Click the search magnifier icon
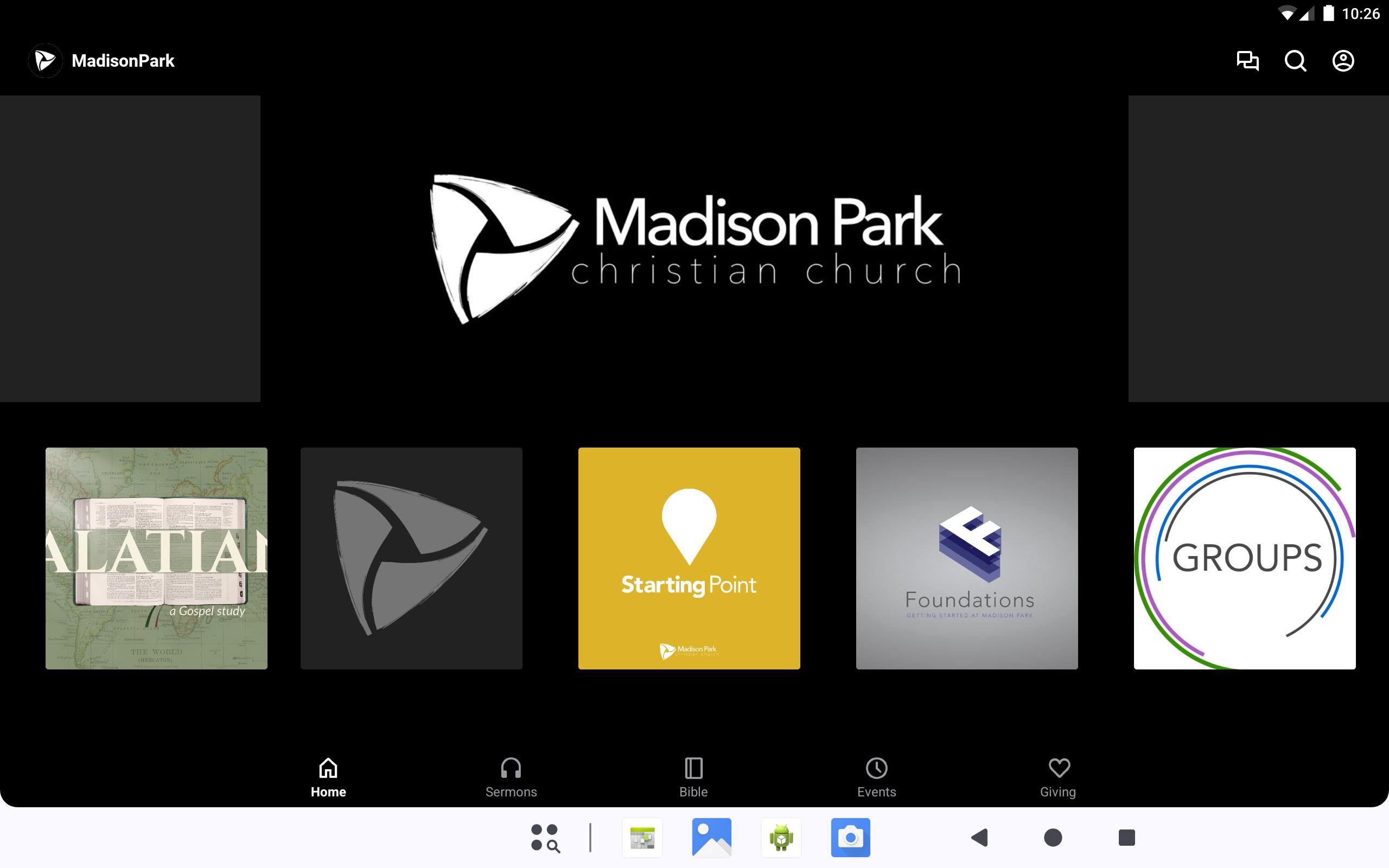The image size is (1389, 868). (x=1295, y=61)
